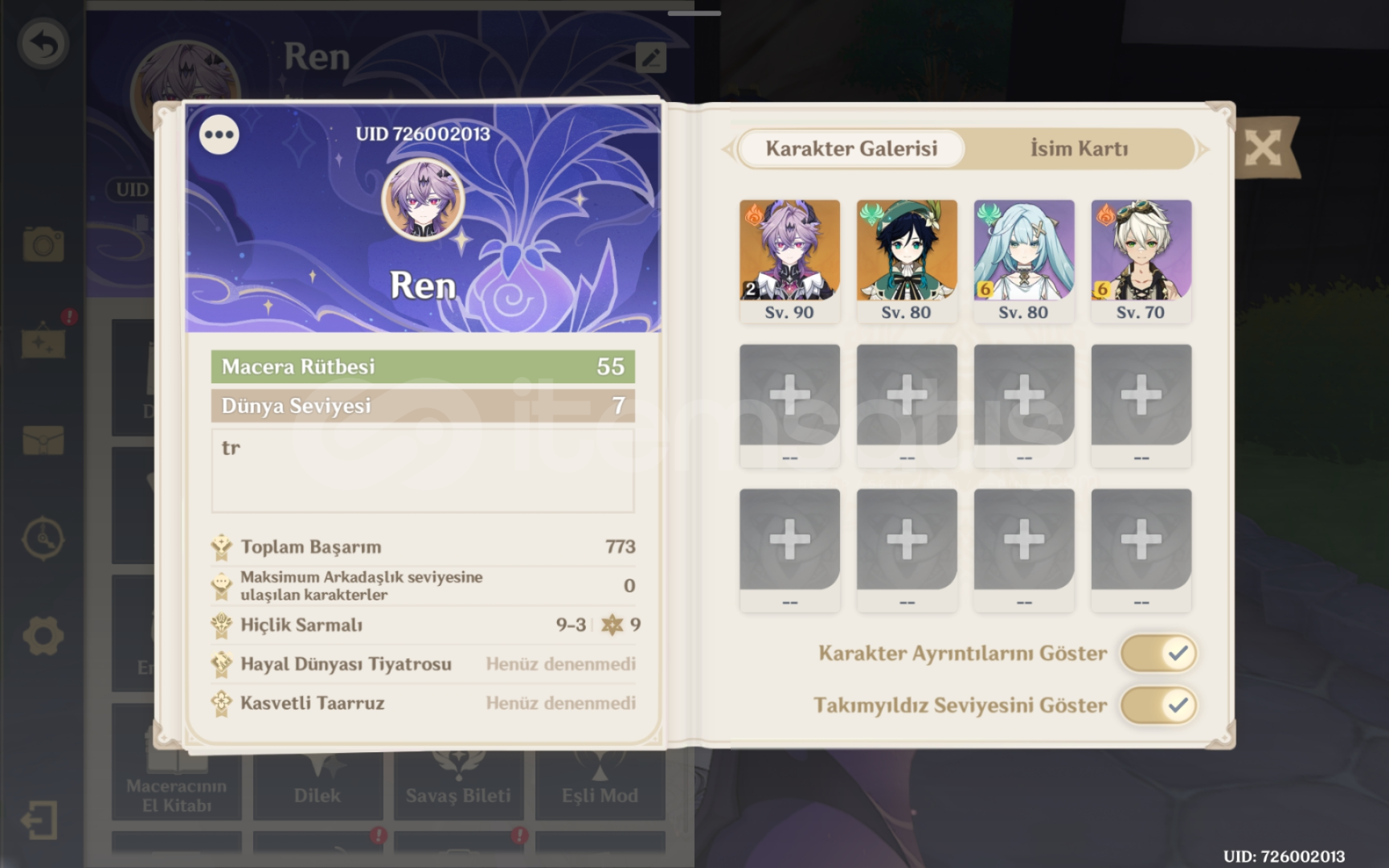The width and height of the screenshot is (1389, 868).
Task: Switch to the İsim Kartı tab
Action: click(1079, 149)
